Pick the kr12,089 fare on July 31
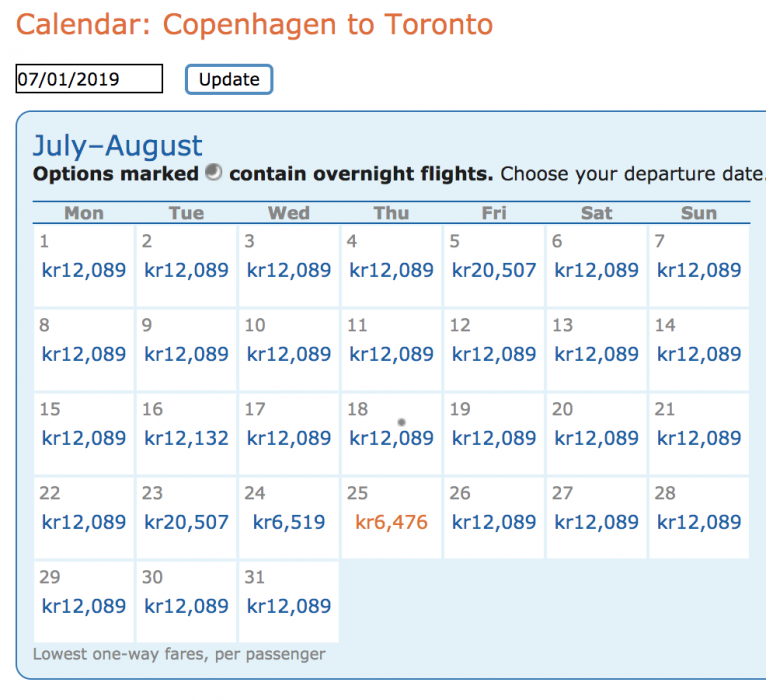The width and height of the screenshot is (766, 700). 289,606
